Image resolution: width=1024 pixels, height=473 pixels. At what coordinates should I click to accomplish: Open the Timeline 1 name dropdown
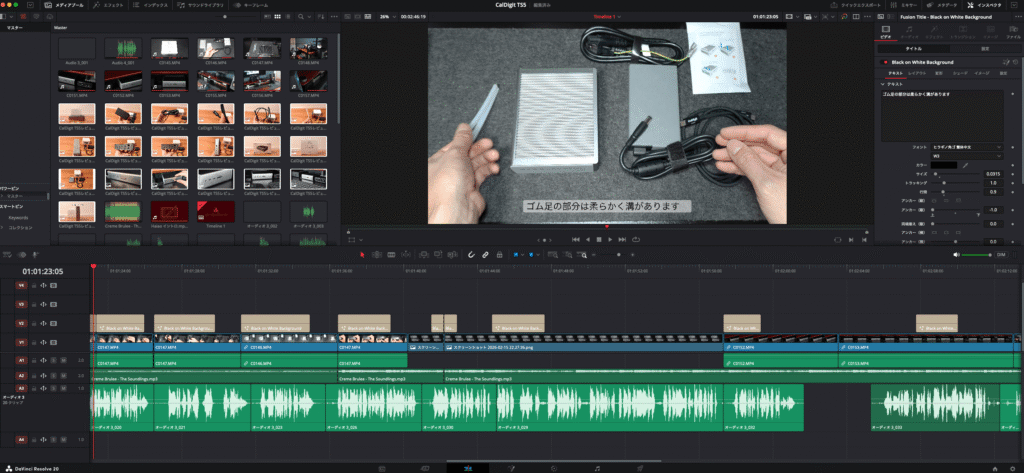[x=601, y=16]
